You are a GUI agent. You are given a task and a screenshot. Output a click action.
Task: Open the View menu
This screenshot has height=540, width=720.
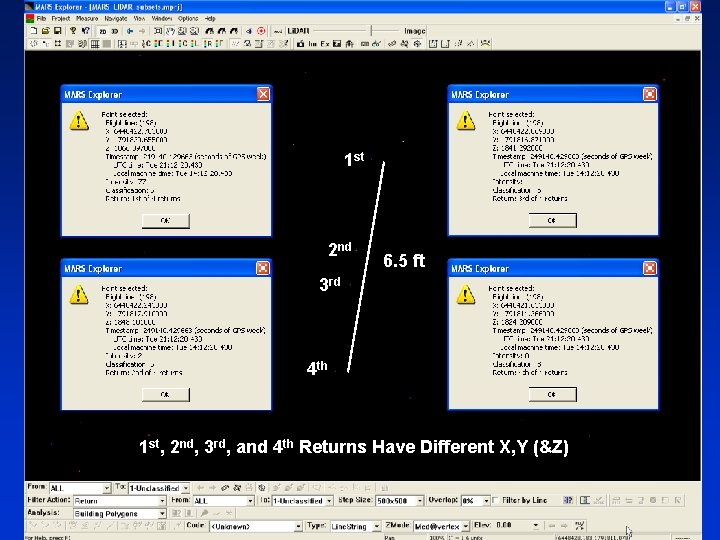139,19
